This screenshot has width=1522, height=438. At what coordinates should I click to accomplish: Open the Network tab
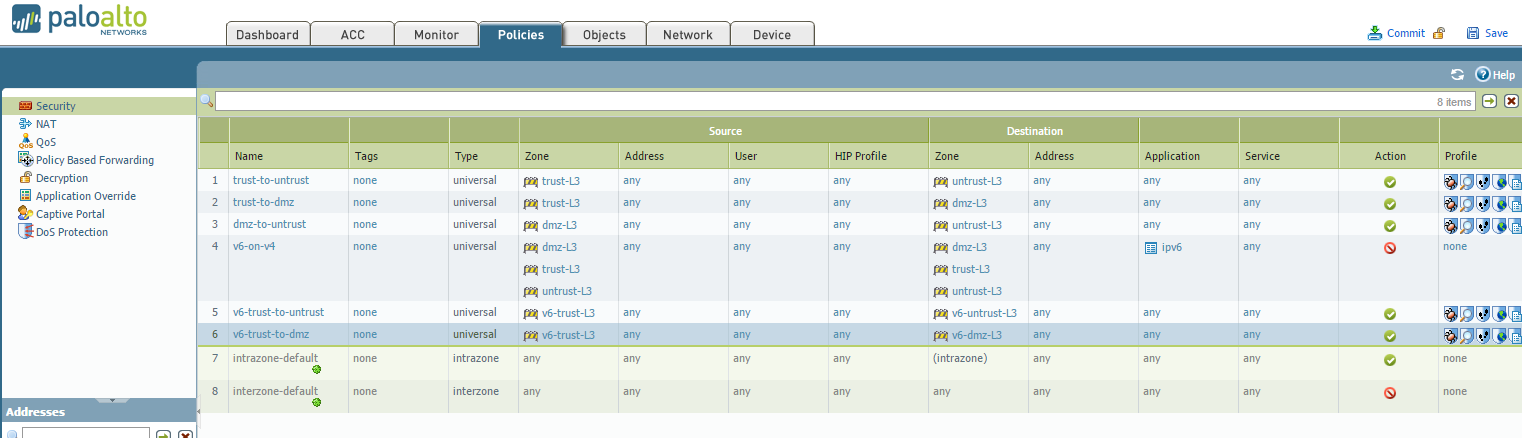click(688, 34)
